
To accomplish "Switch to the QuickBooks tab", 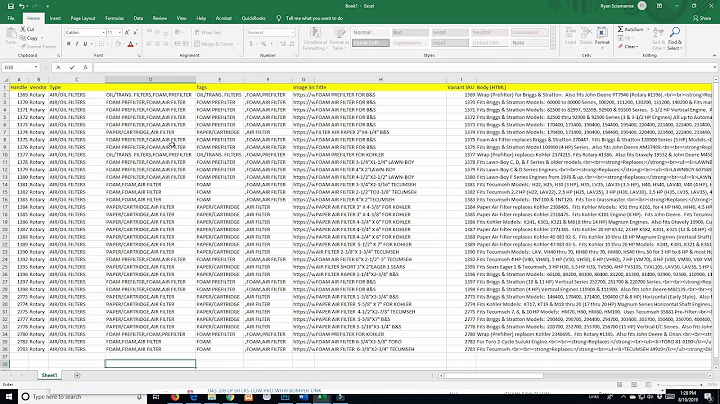I will click(253, 18).
